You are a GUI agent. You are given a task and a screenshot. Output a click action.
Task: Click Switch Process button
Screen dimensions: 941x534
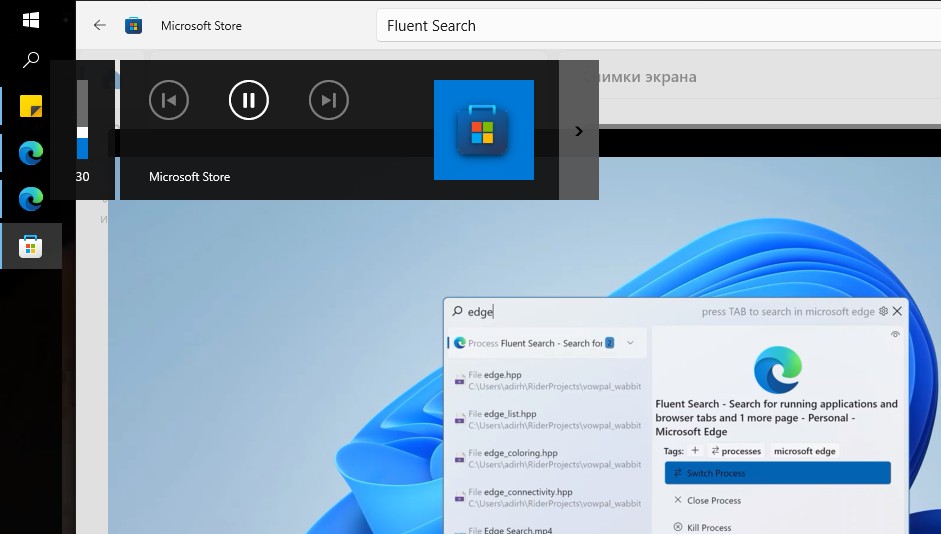tap(778, 473)
